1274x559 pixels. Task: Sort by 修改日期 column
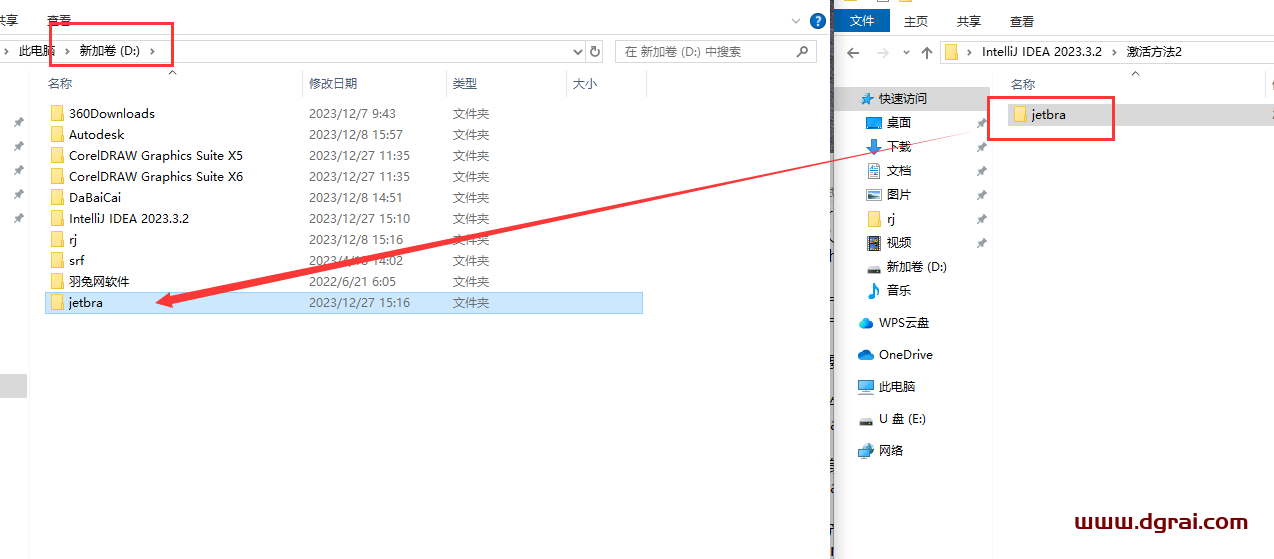(333, 84)
